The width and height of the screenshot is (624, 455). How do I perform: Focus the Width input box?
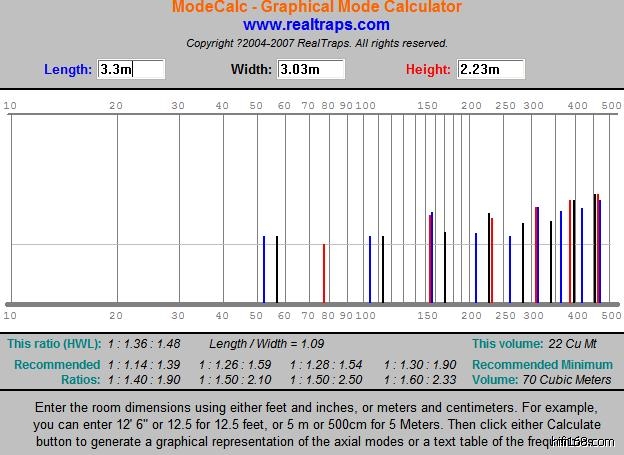click(310, 70)
